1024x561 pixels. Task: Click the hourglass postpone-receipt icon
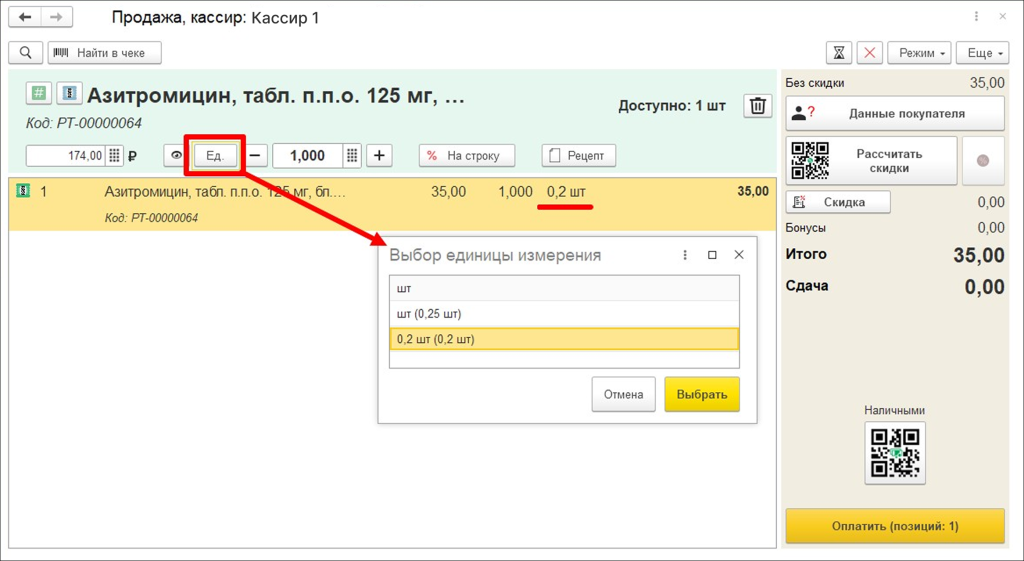(839, 53)
